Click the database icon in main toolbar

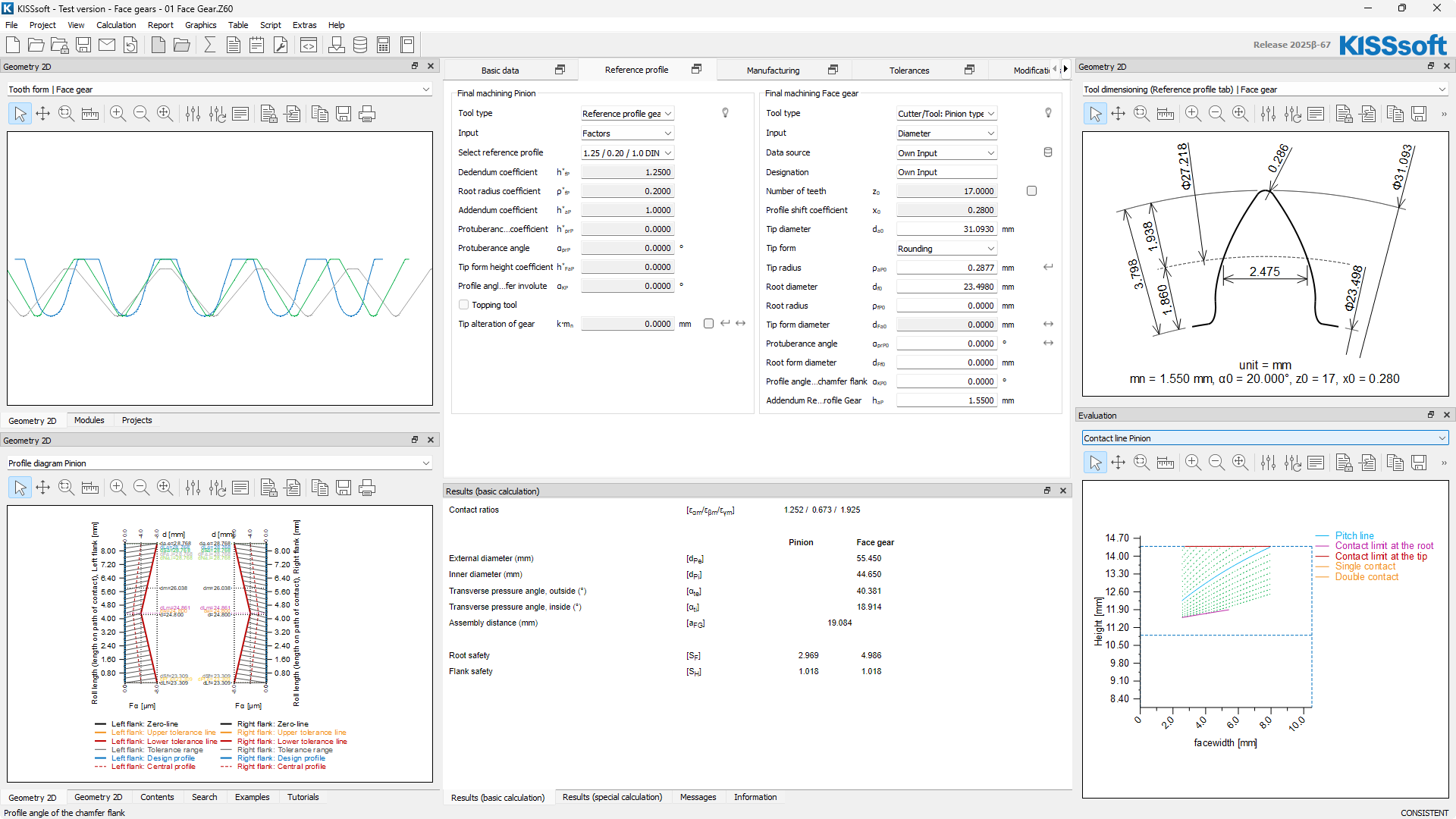click(x=360, y=45)
